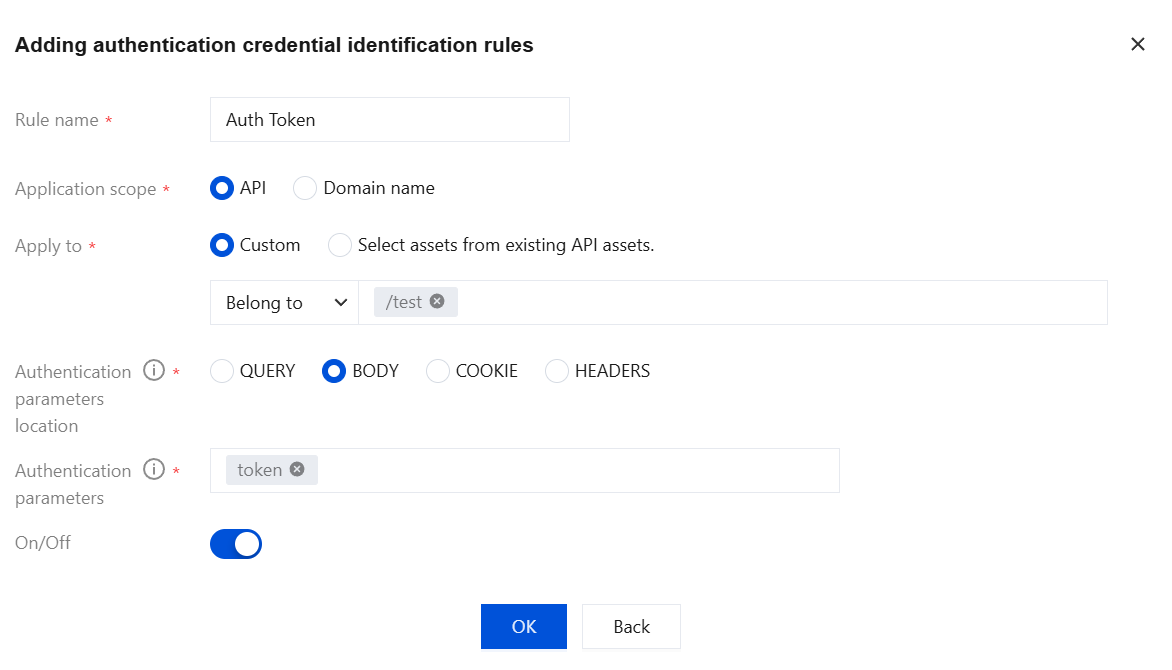Viewport: 1172px width, 670px height.
Task: Show info icon beside token parameters field
Action: coord(154,469)
